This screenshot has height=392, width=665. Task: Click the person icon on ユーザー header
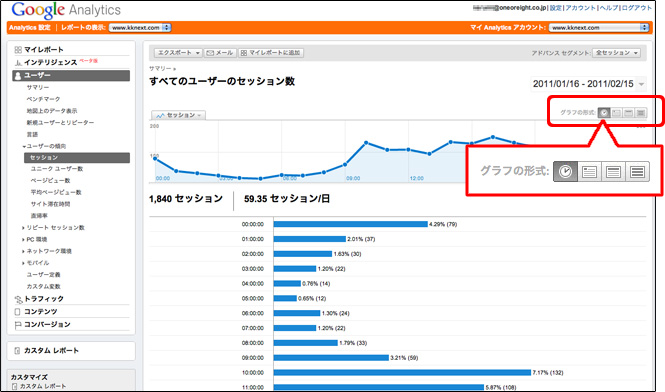tap(18, 76)
